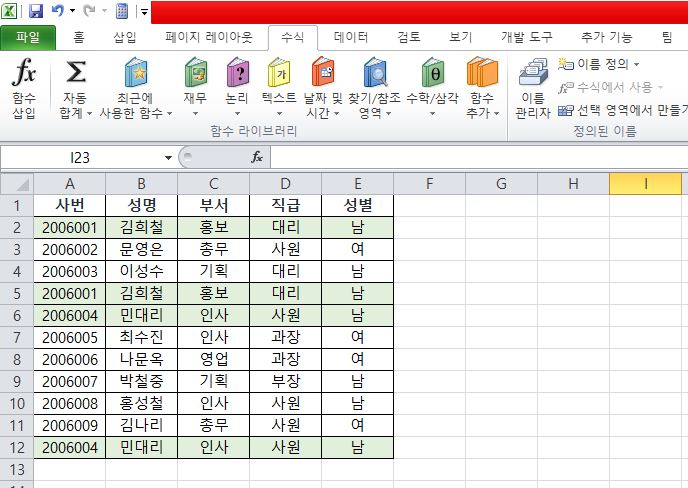The height and width of the screenshot is (488, 688).
Task: Click cell containing 이성수
Action: point(141,272)
